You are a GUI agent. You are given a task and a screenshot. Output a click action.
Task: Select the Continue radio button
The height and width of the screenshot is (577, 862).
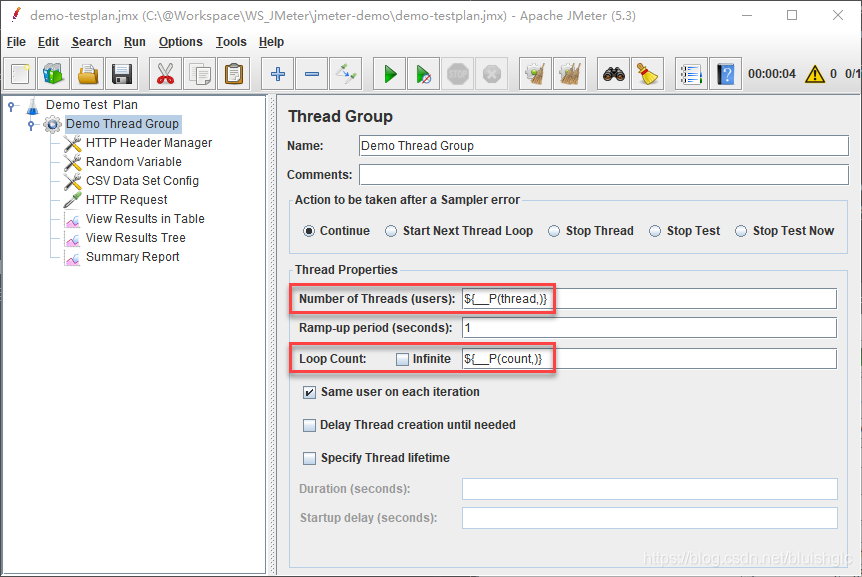309,231
